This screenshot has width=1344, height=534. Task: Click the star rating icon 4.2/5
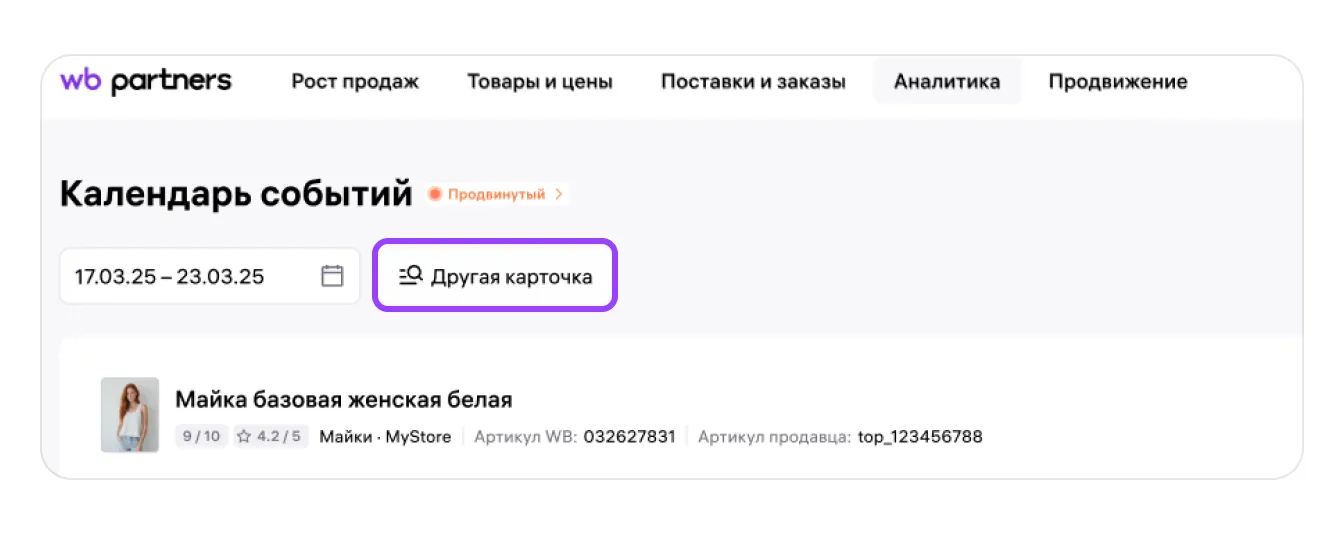pos(244,437)
